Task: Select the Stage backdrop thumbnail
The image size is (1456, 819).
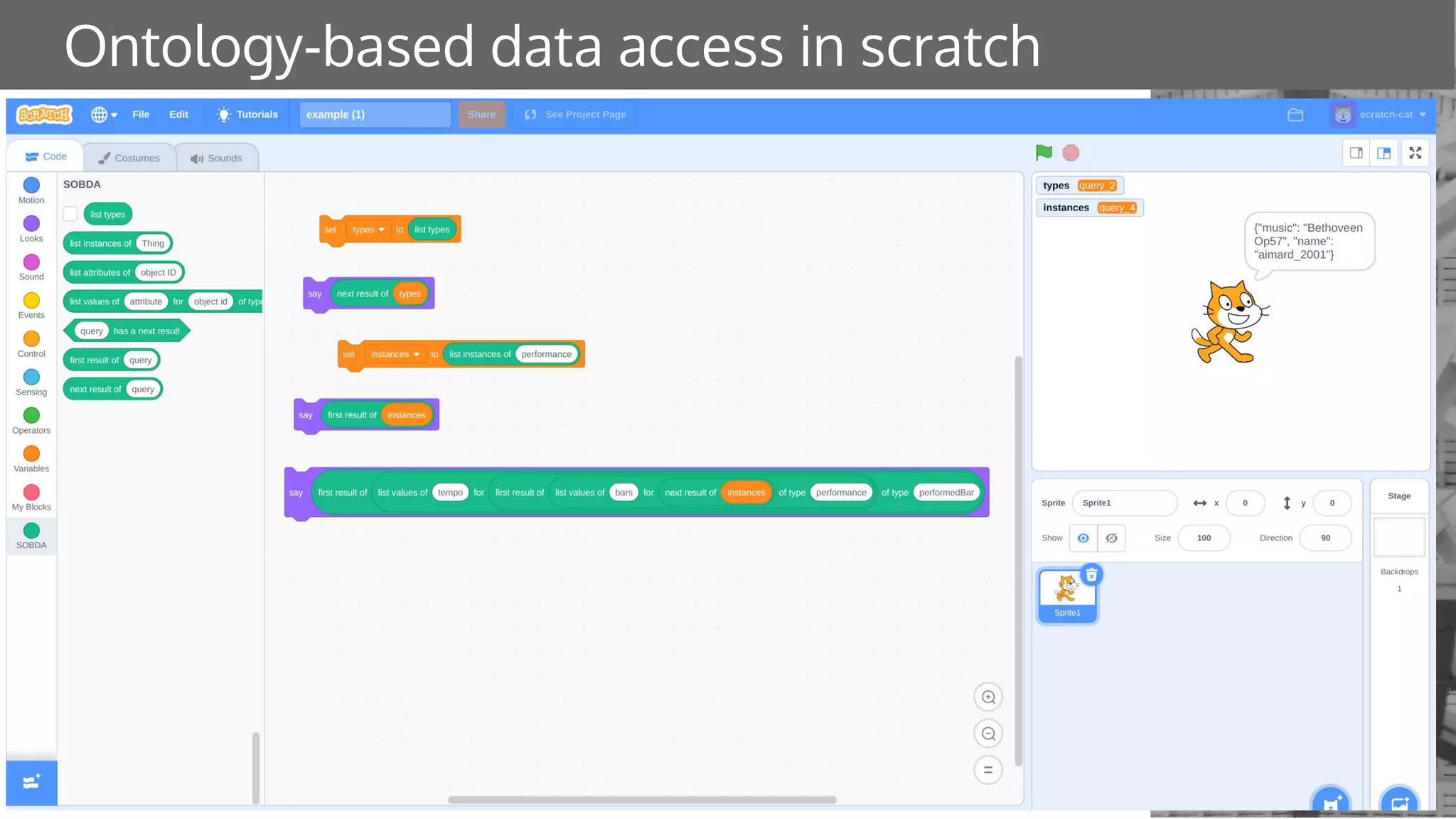Action: click(1399, 537)
